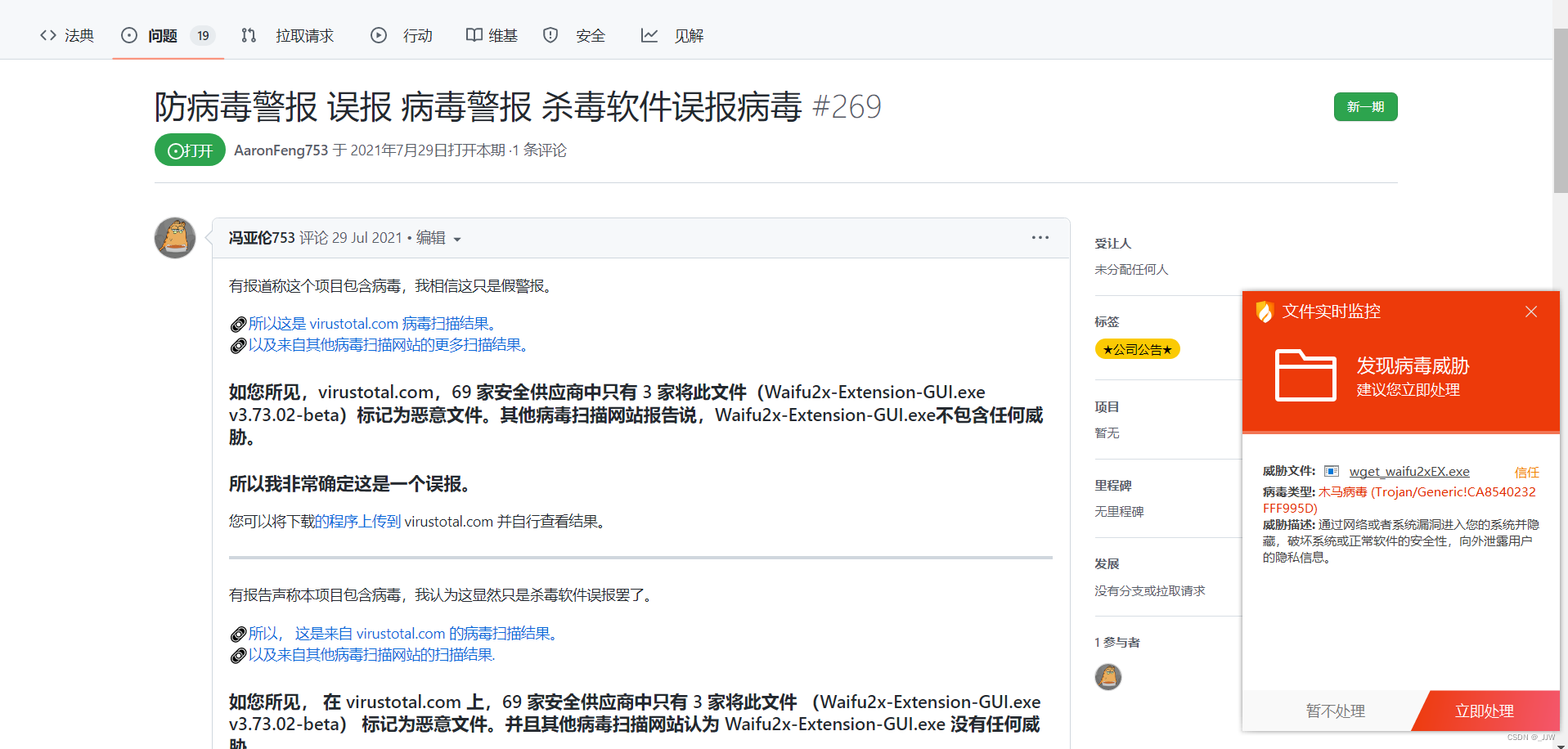This screenshot has height=749, width=1568.
Task: Expand the 编辑 edit history dropdown
Action: tap(438, 238)
